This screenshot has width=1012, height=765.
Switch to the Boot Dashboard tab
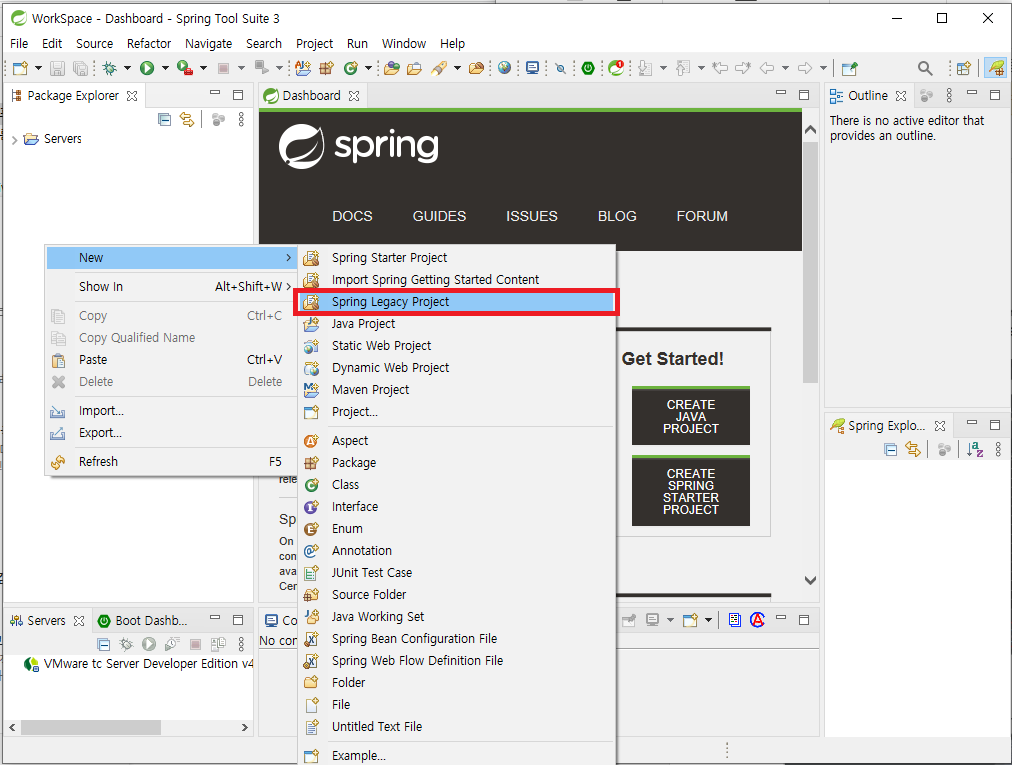(143, 620)
